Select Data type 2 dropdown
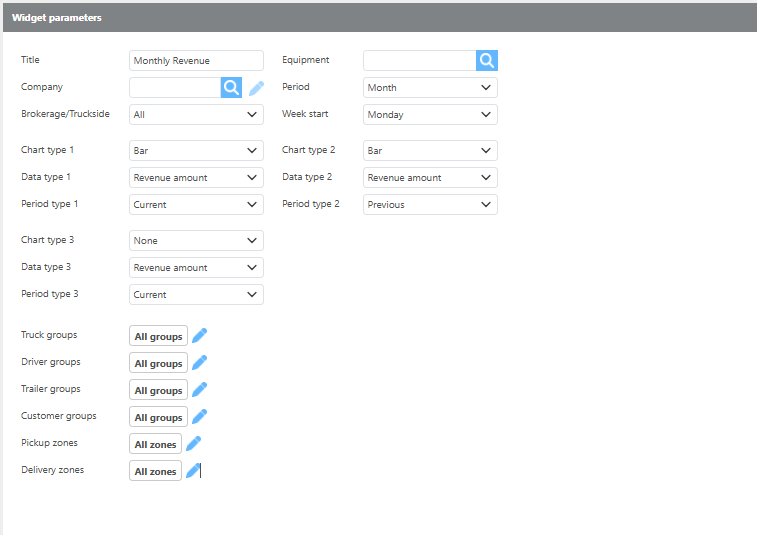The width and height of the screenshot is (757, 535). tap(430, 178)
